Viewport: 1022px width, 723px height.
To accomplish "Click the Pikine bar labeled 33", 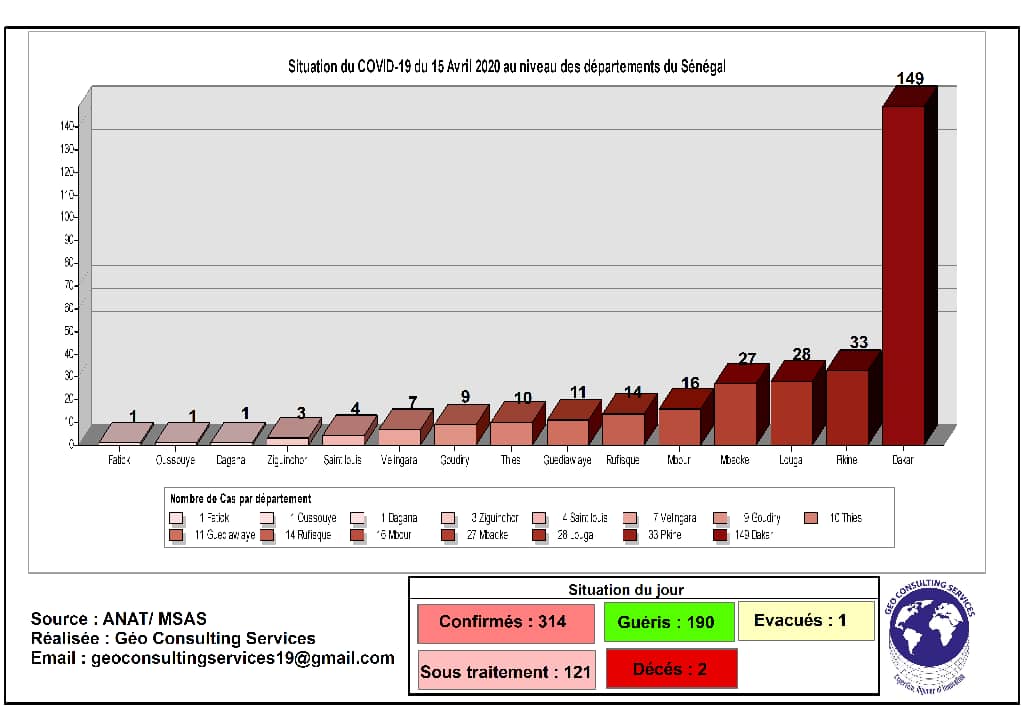I will pyautogui.click(x=847, y=407).
